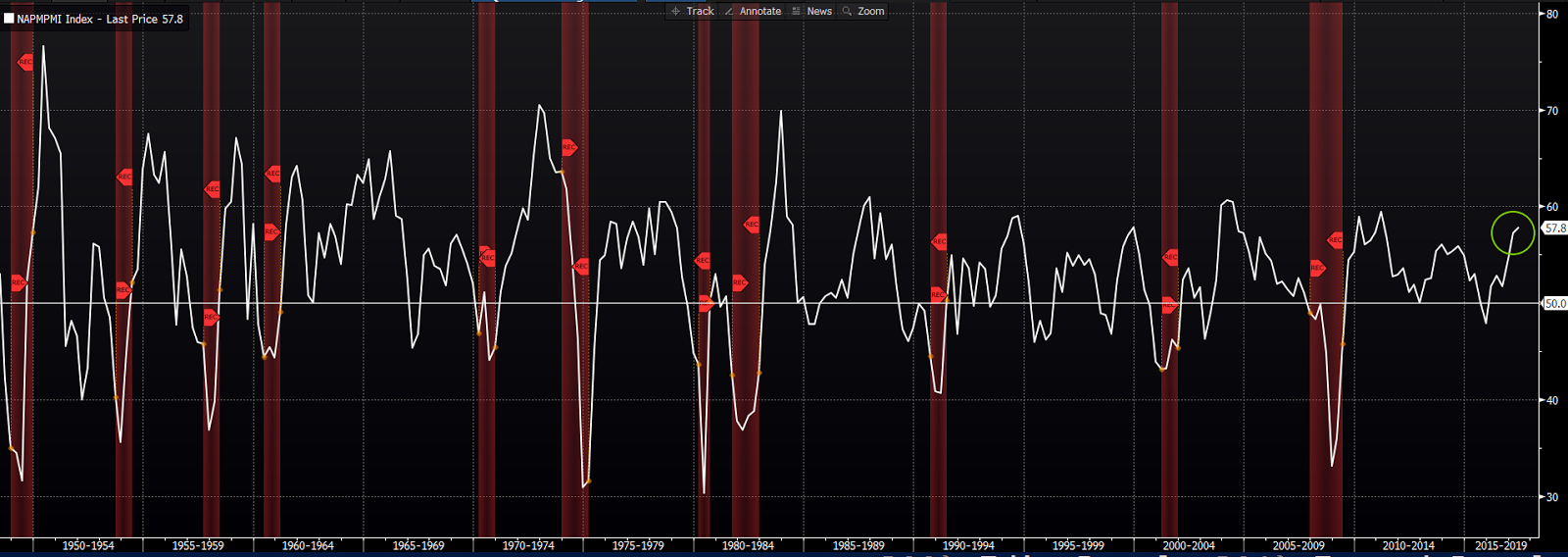
Task: Click the highest REC marker in the chart's top-left corner
Action: point(25,62)
